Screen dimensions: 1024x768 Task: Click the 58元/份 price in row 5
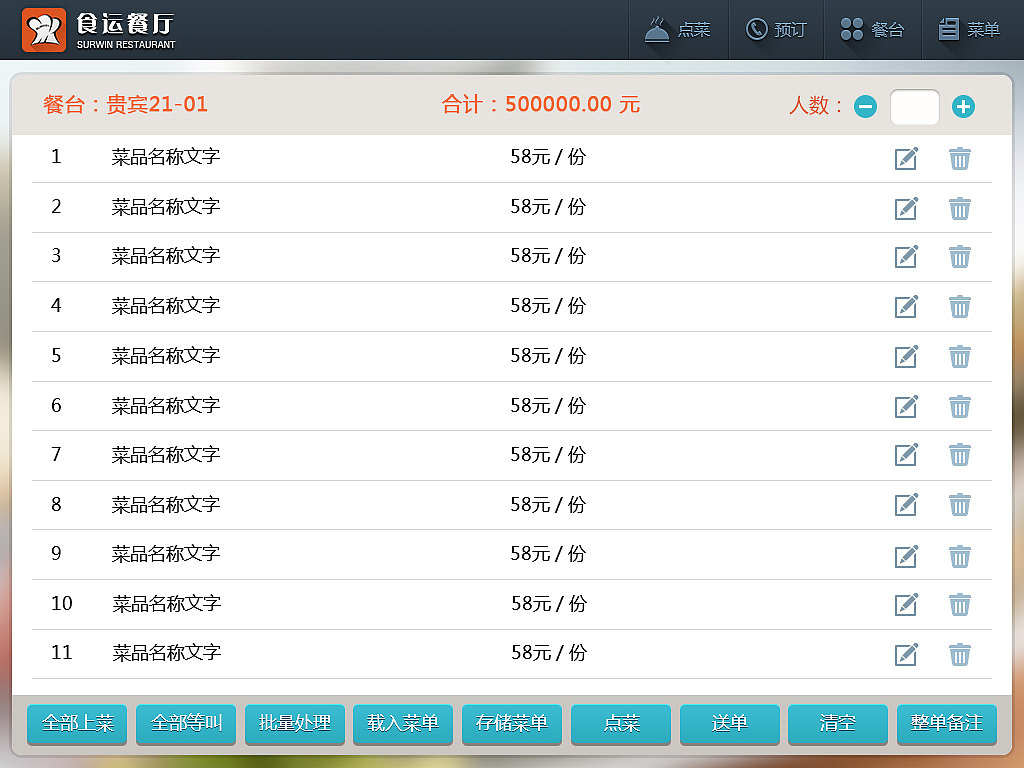tap(548, 356)
